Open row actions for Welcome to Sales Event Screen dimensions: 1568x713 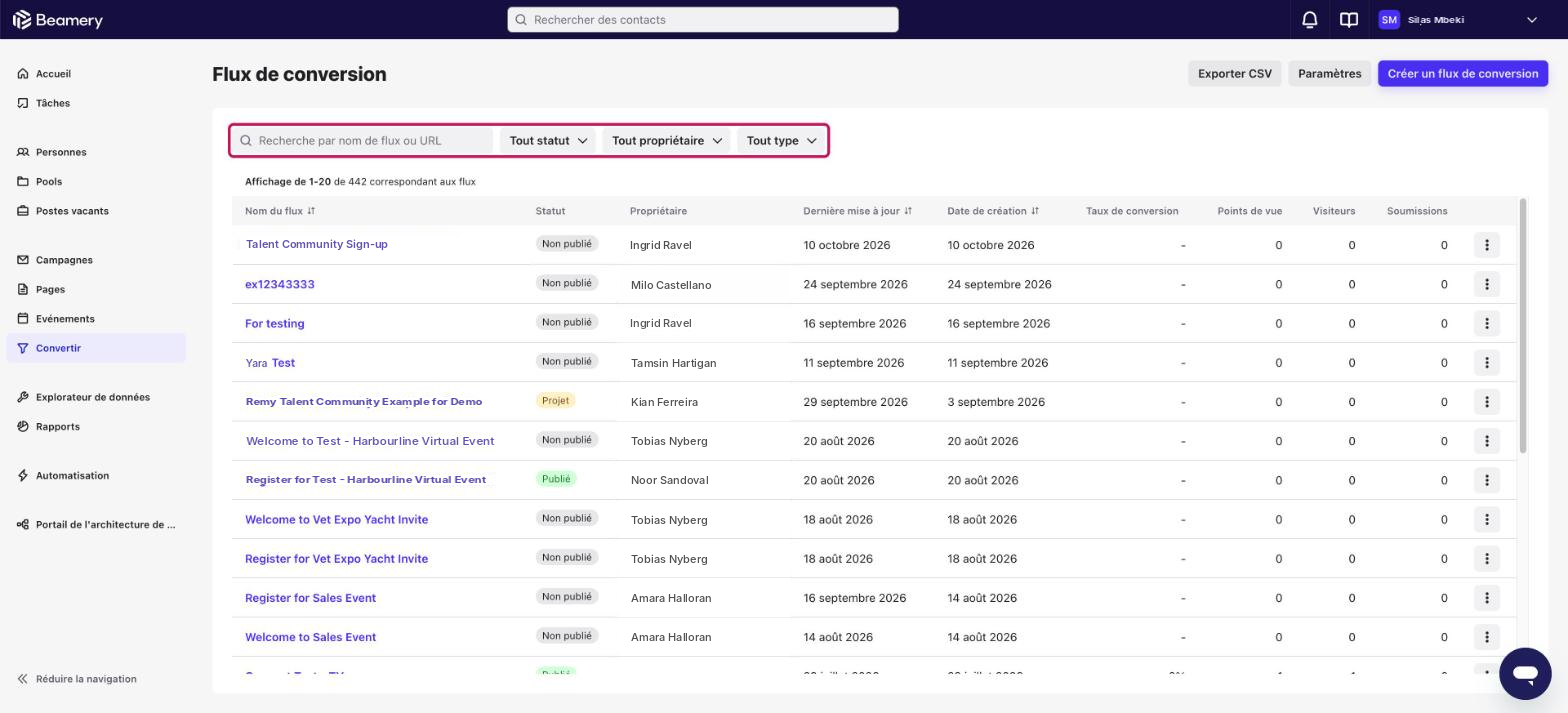[1487, 637]
